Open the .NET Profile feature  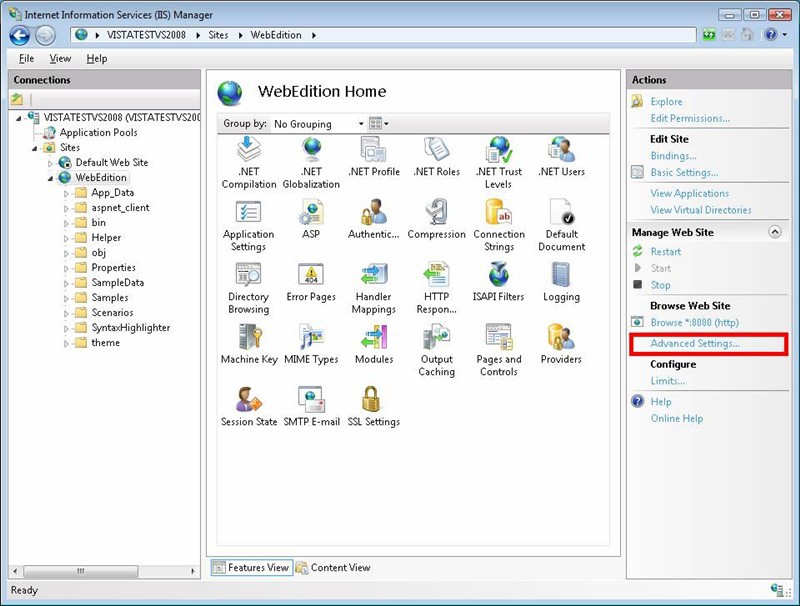pyautogui.click(x=374, y=156)
